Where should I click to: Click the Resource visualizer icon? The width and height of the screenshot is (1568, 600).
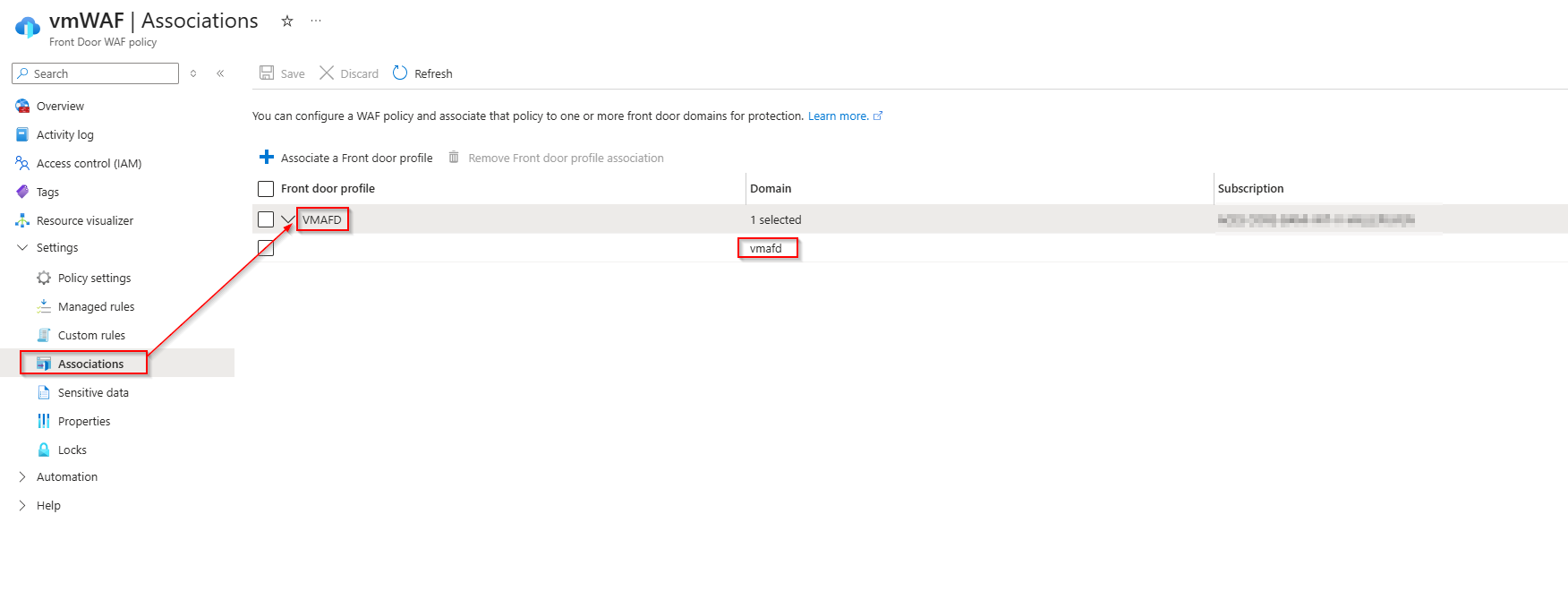pos(22,220)
